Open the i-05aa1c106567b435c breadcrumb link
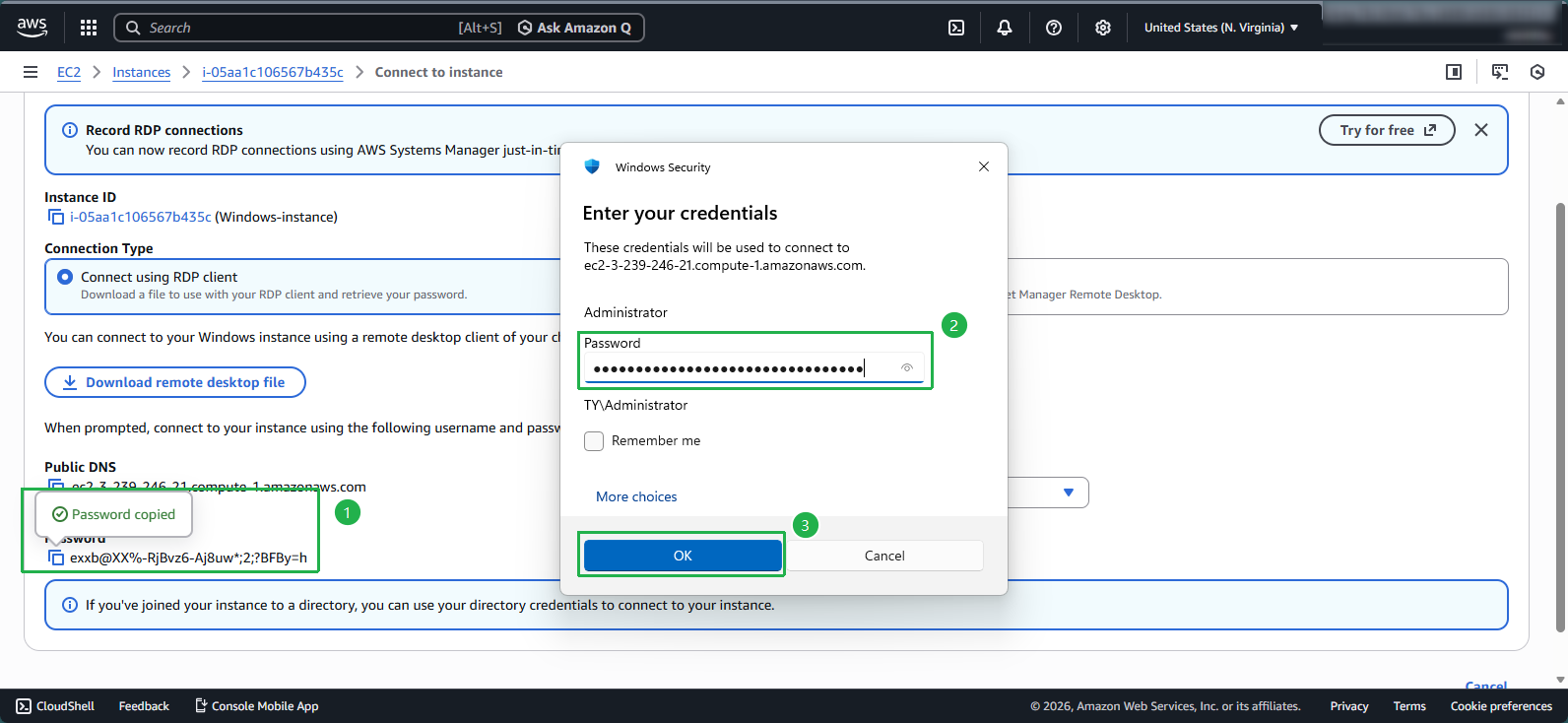Viewport: 1568px width, 723px height. coord(273,72)
